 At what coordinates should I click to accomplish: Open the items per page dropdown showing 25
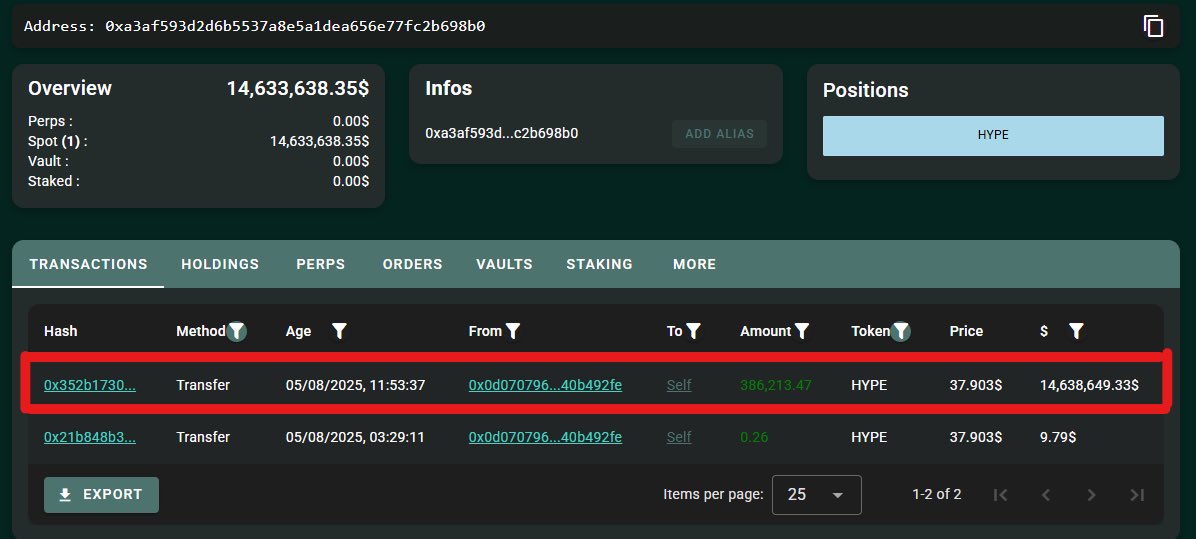pos(817,495)
